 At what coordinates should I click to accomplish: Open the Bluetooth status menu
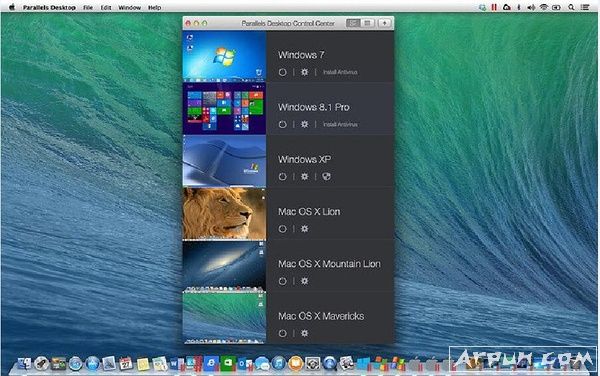tap(519, 7)
